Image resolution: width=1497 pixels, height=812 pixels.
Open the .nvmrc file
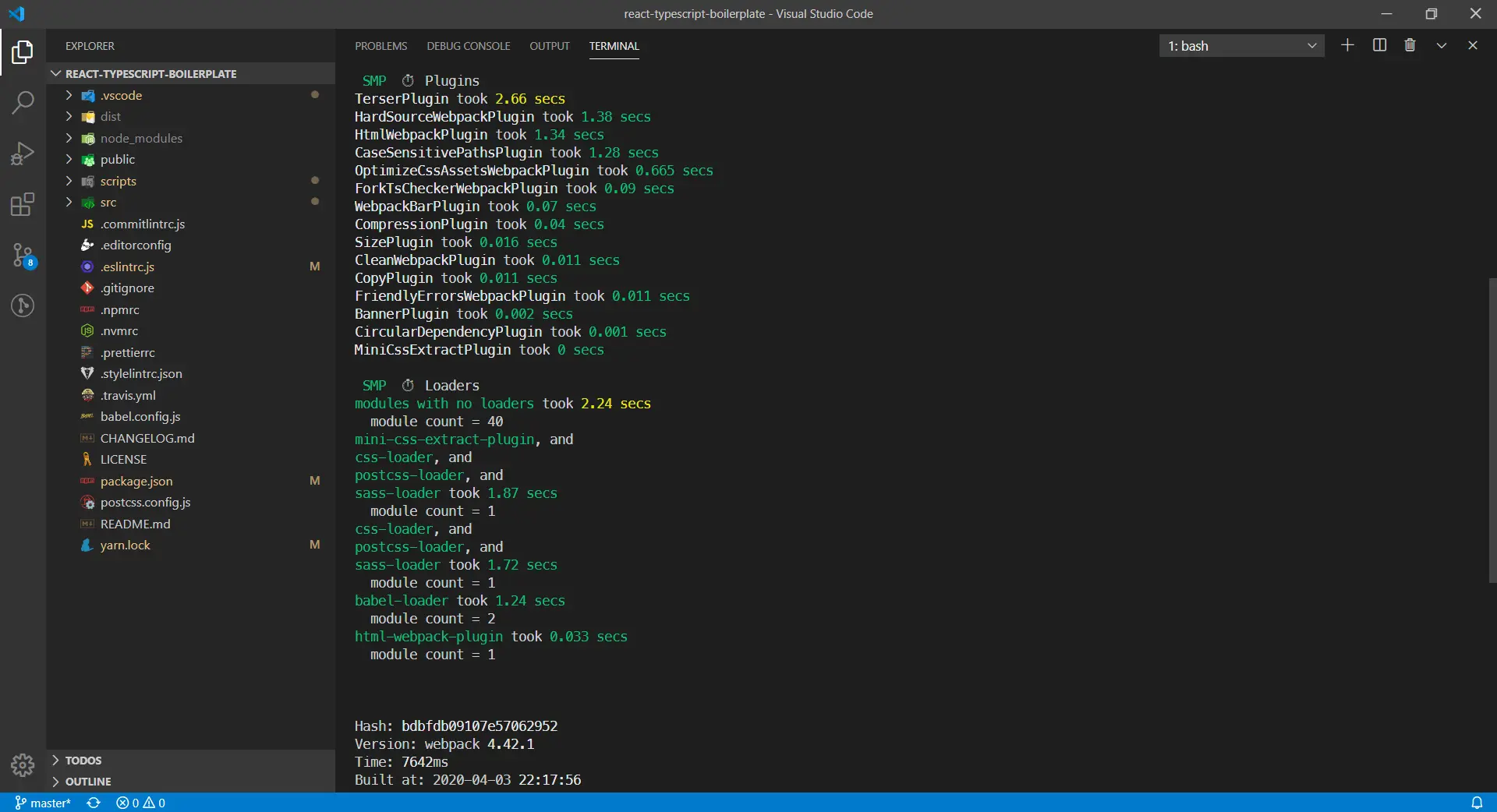tap(191, 330)
